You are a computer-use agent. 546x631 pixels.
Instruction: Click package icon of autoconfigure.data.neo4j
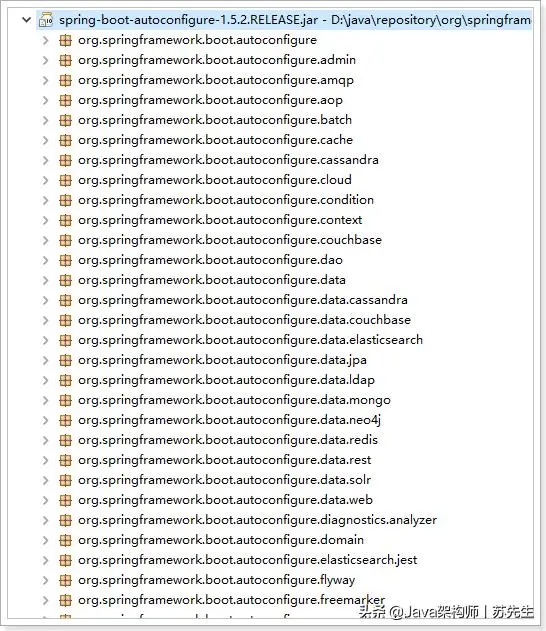[65, 421]
